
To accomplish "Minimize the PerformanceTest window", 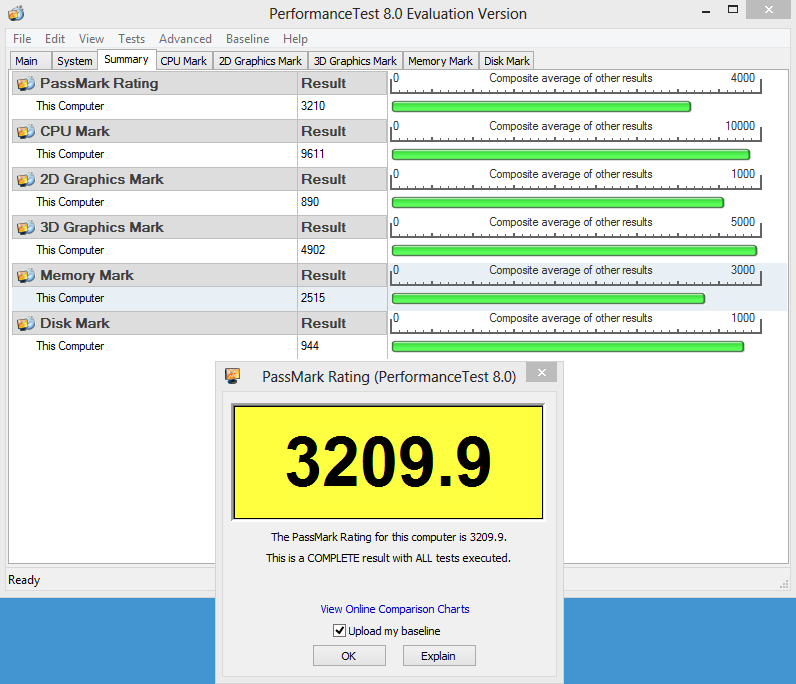I will [x=706, y=10].
